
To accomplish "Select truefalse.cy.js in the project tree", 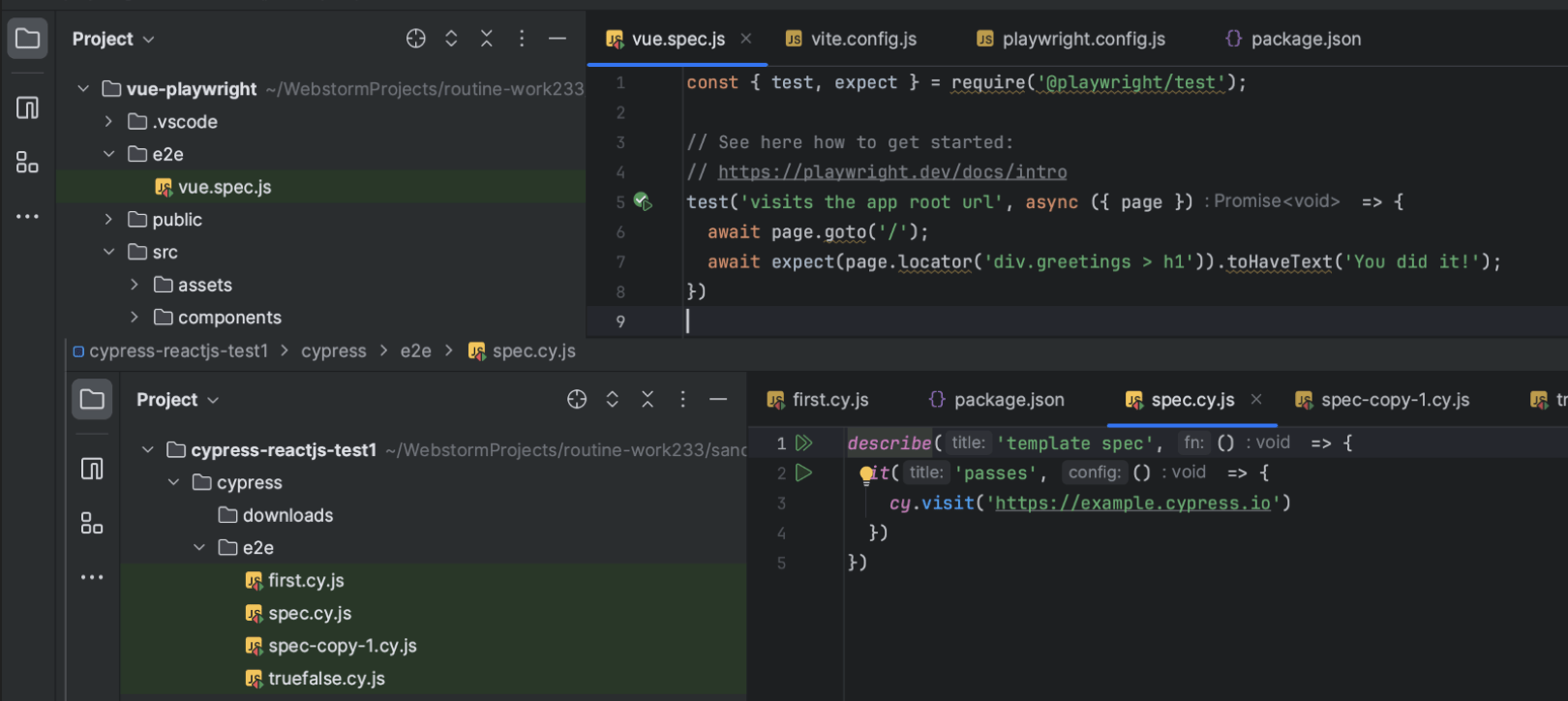I will [326, 679].
